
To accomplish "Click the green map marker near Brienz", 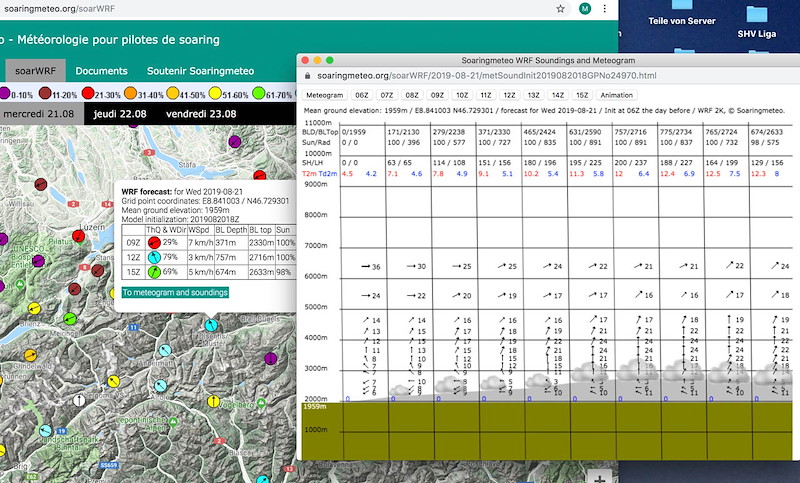I will pos(70,319).
